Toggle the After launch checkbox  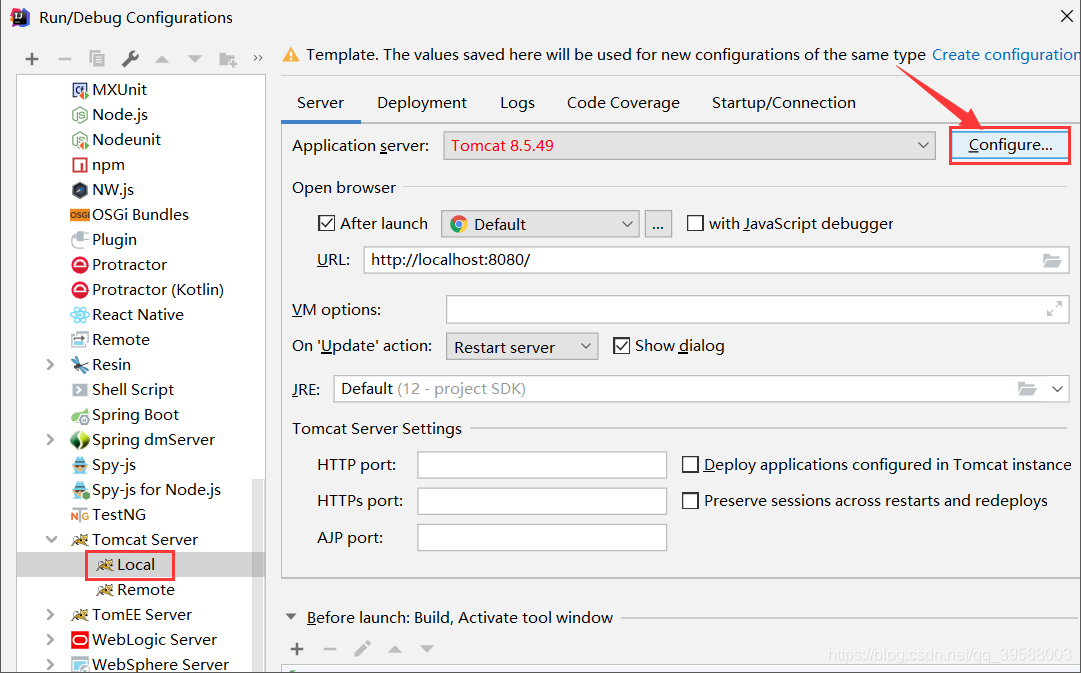click(x=326, y=223)
